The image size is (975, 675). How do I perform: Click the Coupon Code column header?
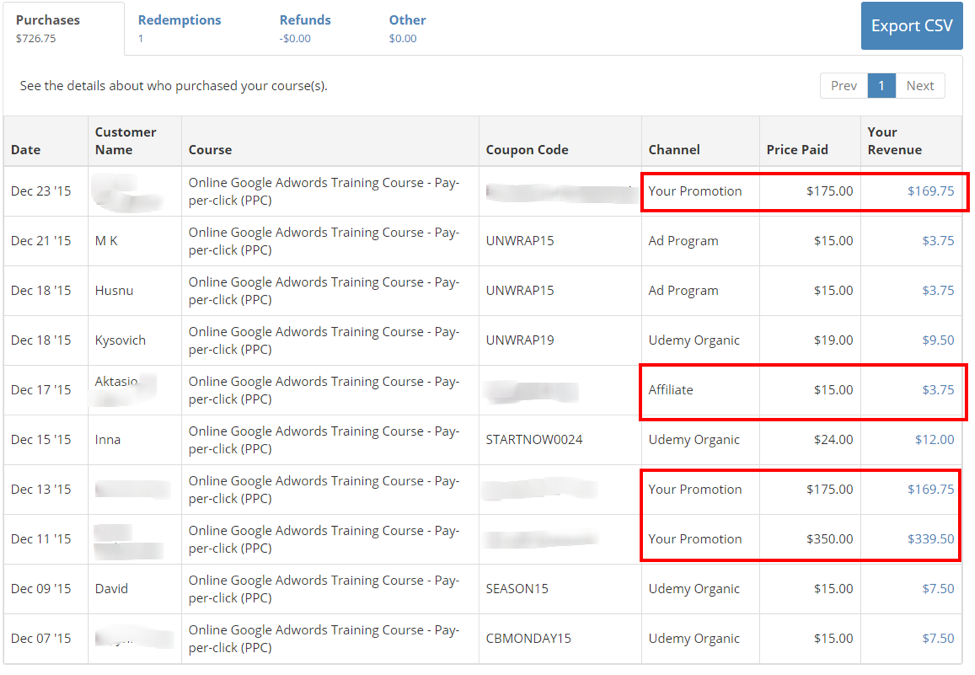(x=527, y=150)
